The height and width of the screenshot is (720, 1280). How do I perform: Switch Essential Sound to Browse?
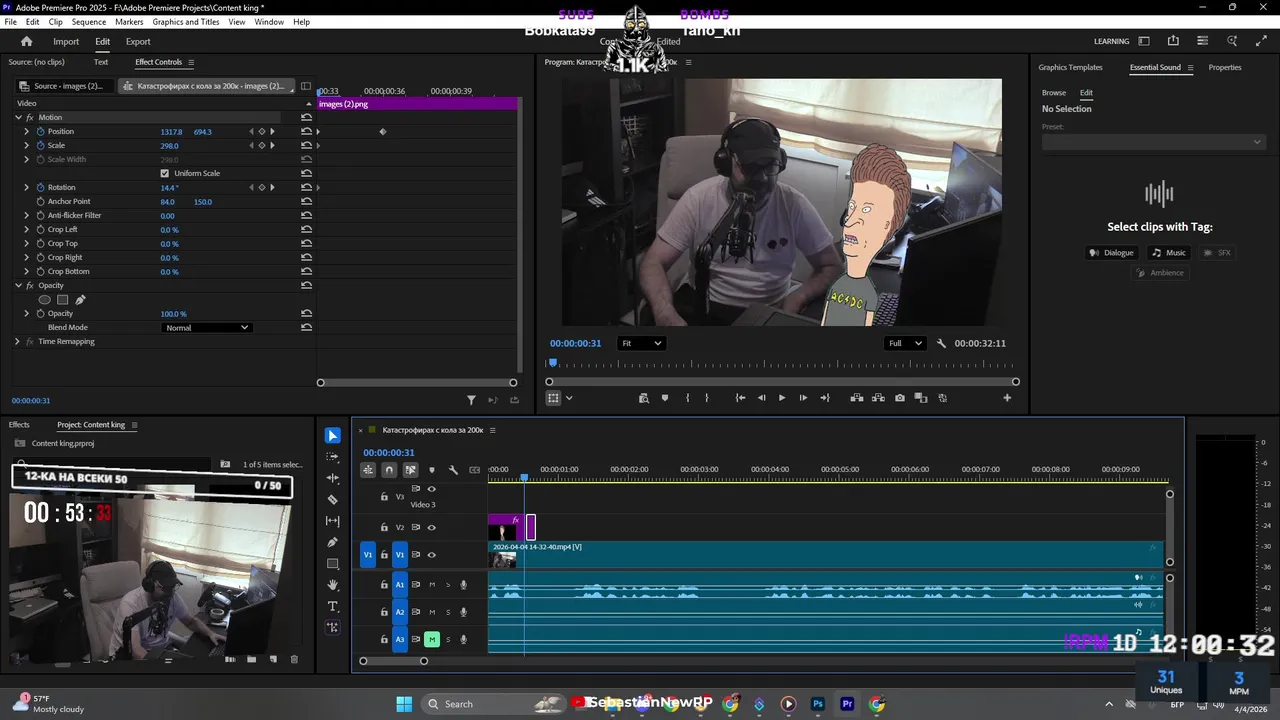click(x=1054, y=92)
